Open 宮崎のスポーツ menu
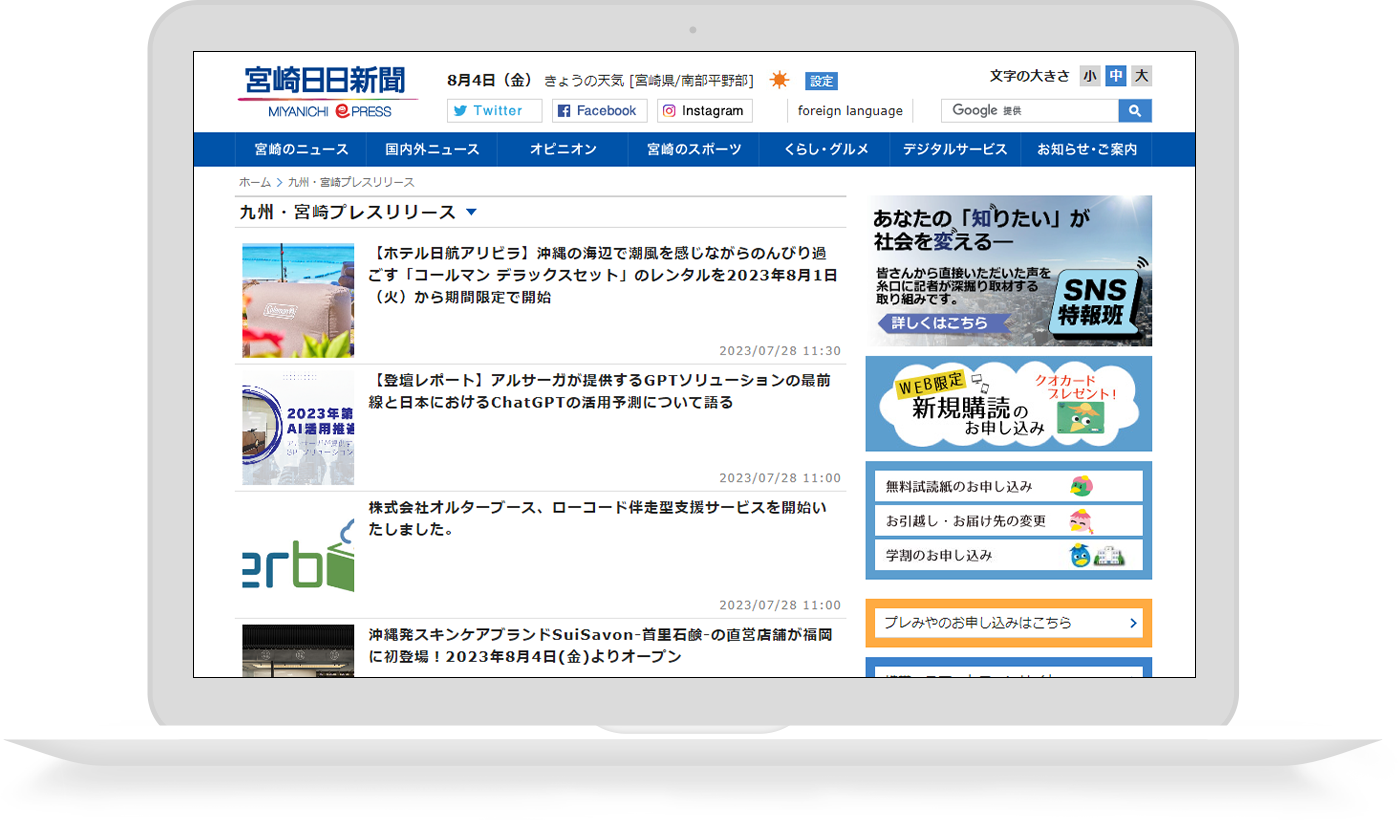 (694, 150)
